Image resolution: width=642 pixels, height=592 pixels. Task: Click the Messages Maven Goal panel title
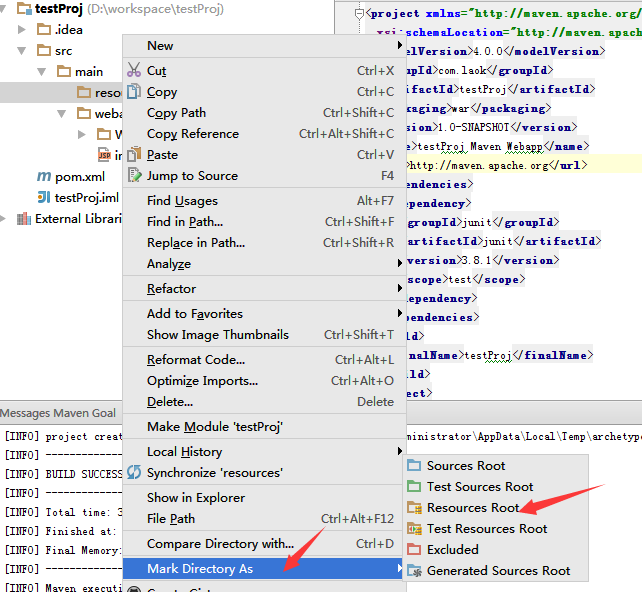58,413
